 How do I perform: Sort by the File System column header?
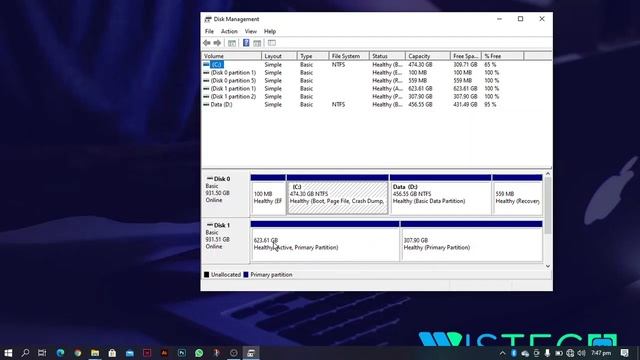tap(349, 56)
